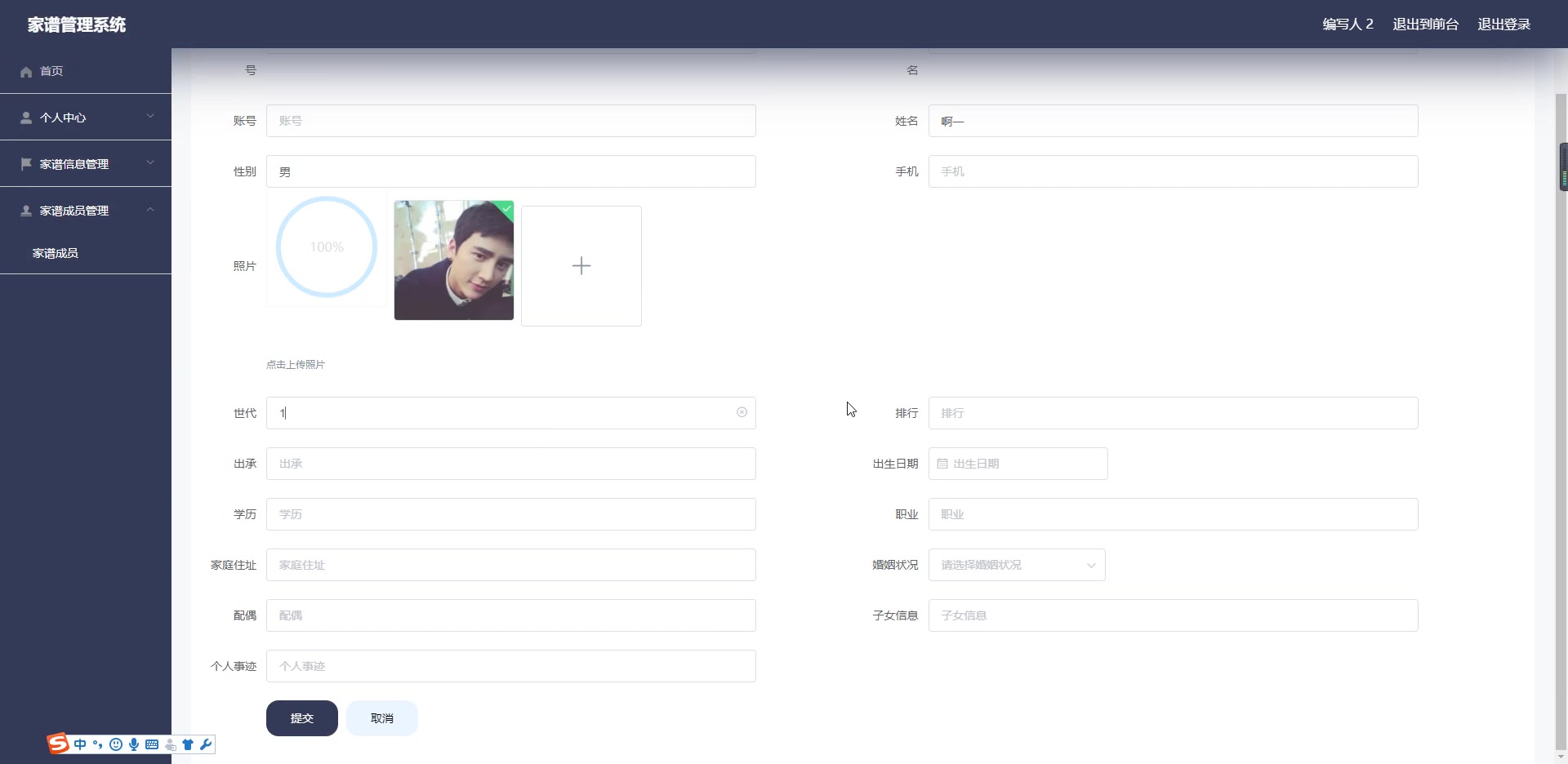Focus the 学历 input field
This screenshot has width=1568, height=764.
tap(511, 514)
